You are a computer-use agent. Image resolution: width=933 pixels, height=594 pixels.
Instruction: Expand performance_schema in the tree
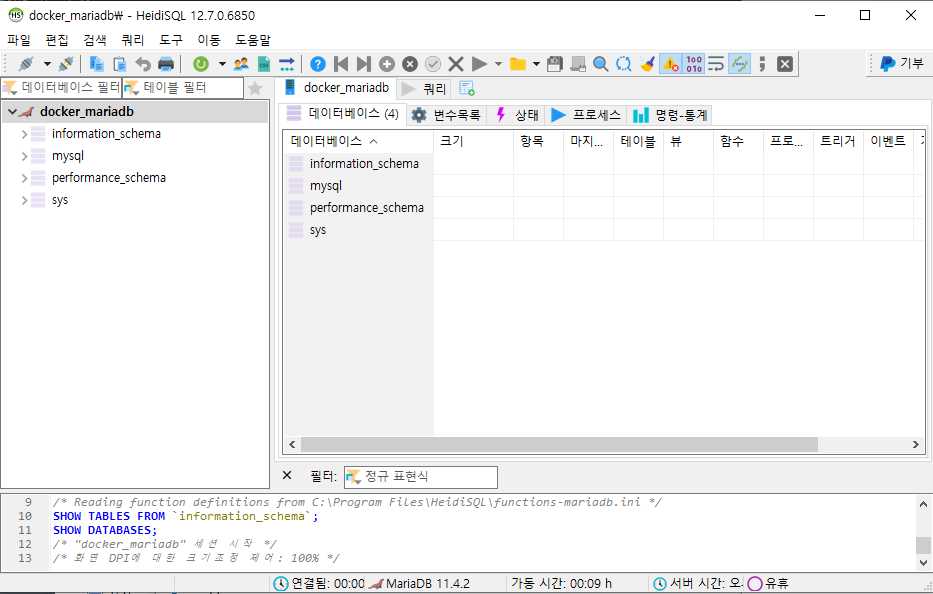point(24,178)
